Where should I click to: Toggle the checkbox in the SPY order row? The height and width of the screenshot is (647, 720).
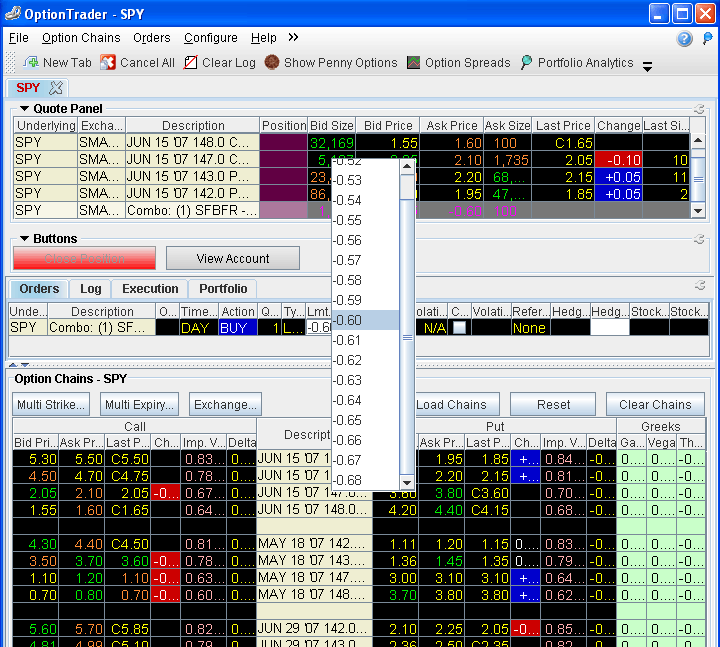(x=459, y=328)
